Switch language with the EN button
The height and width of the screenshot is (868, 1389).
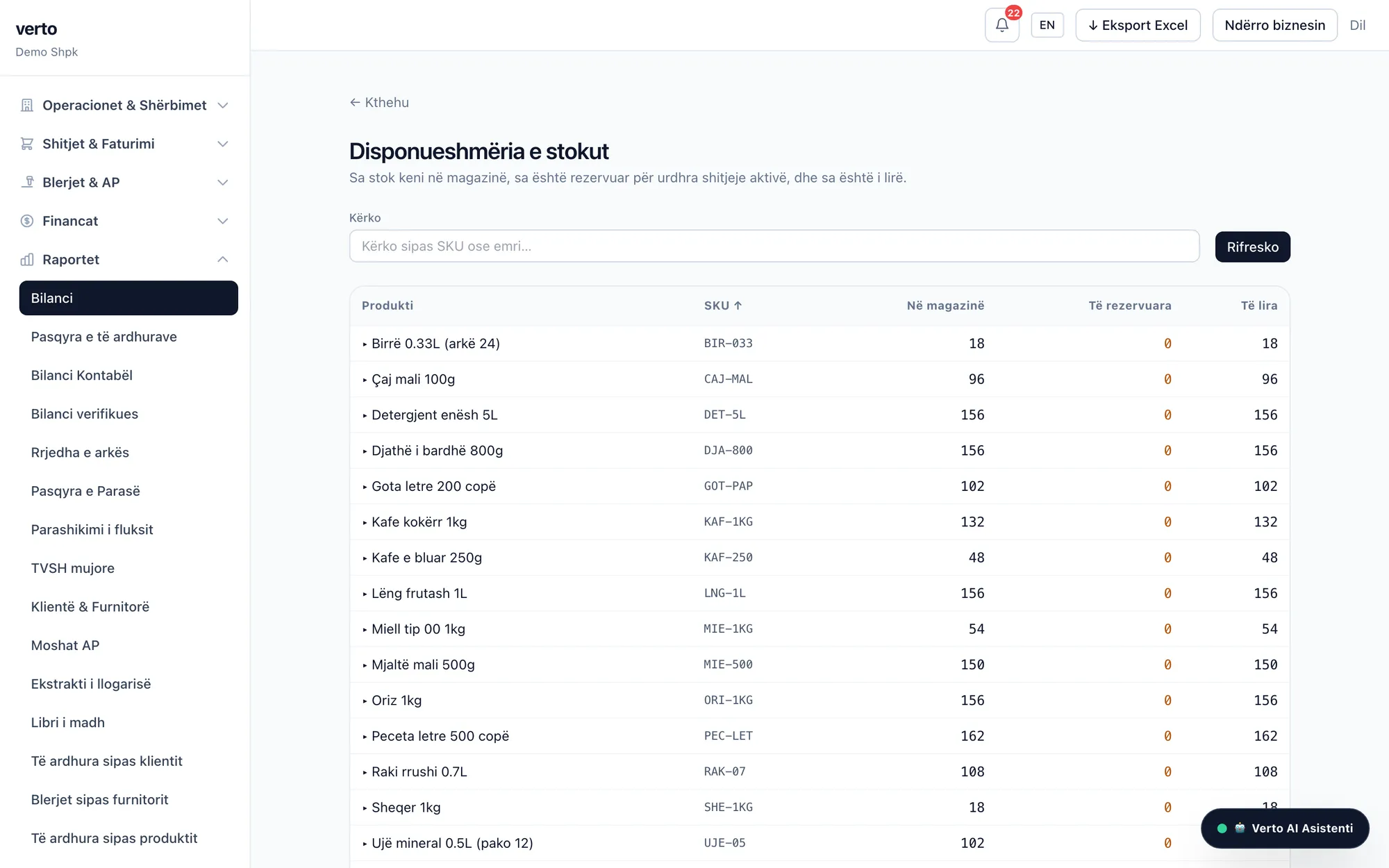click(1047, 26)
